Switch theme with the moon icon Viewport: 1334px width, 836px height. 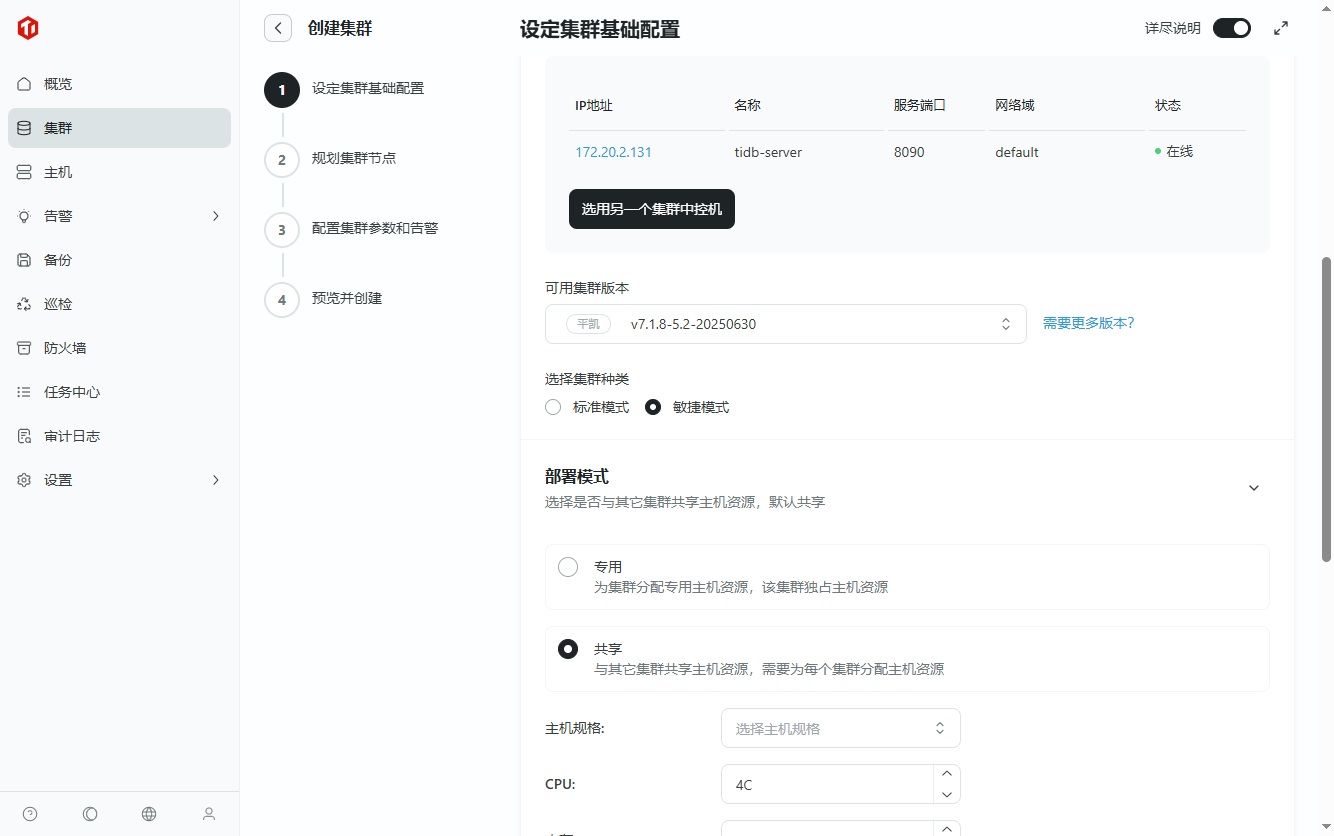pos(90,814)
